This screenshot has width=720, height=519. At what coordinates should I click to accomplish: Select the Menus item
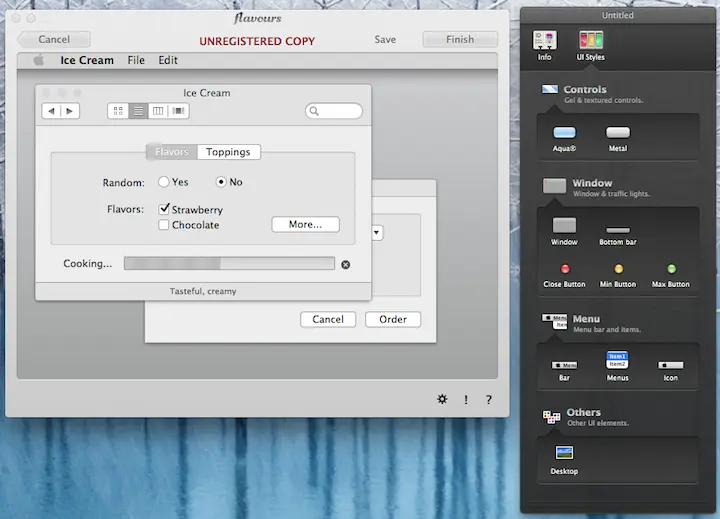point(617,367)
